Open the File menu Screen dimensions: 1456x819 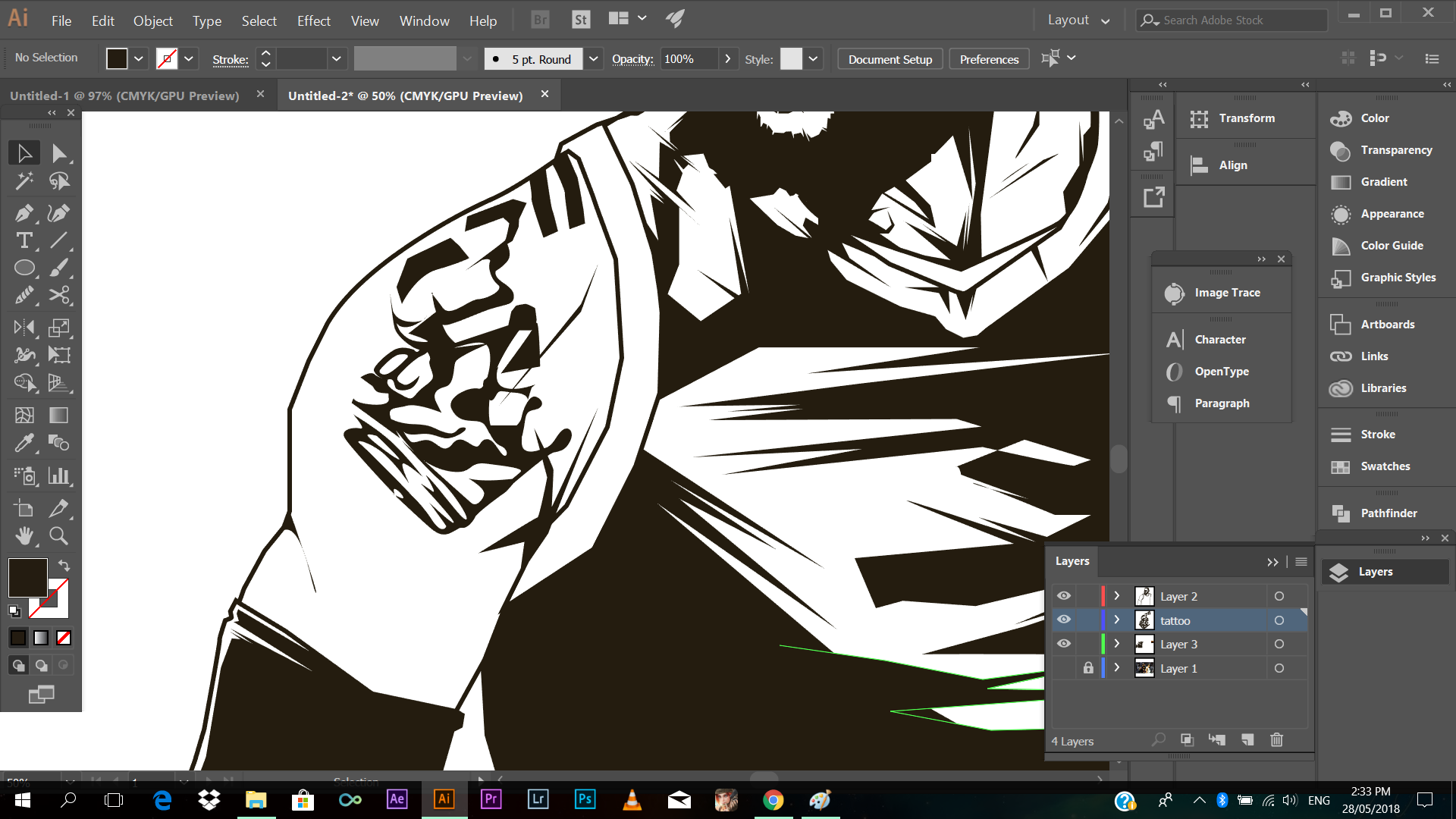tap(61, 20)
